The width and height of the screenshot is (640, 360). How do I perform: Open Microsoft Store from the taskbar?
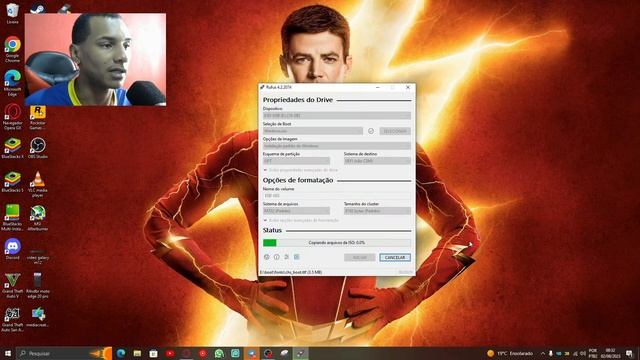coord(153,353)
